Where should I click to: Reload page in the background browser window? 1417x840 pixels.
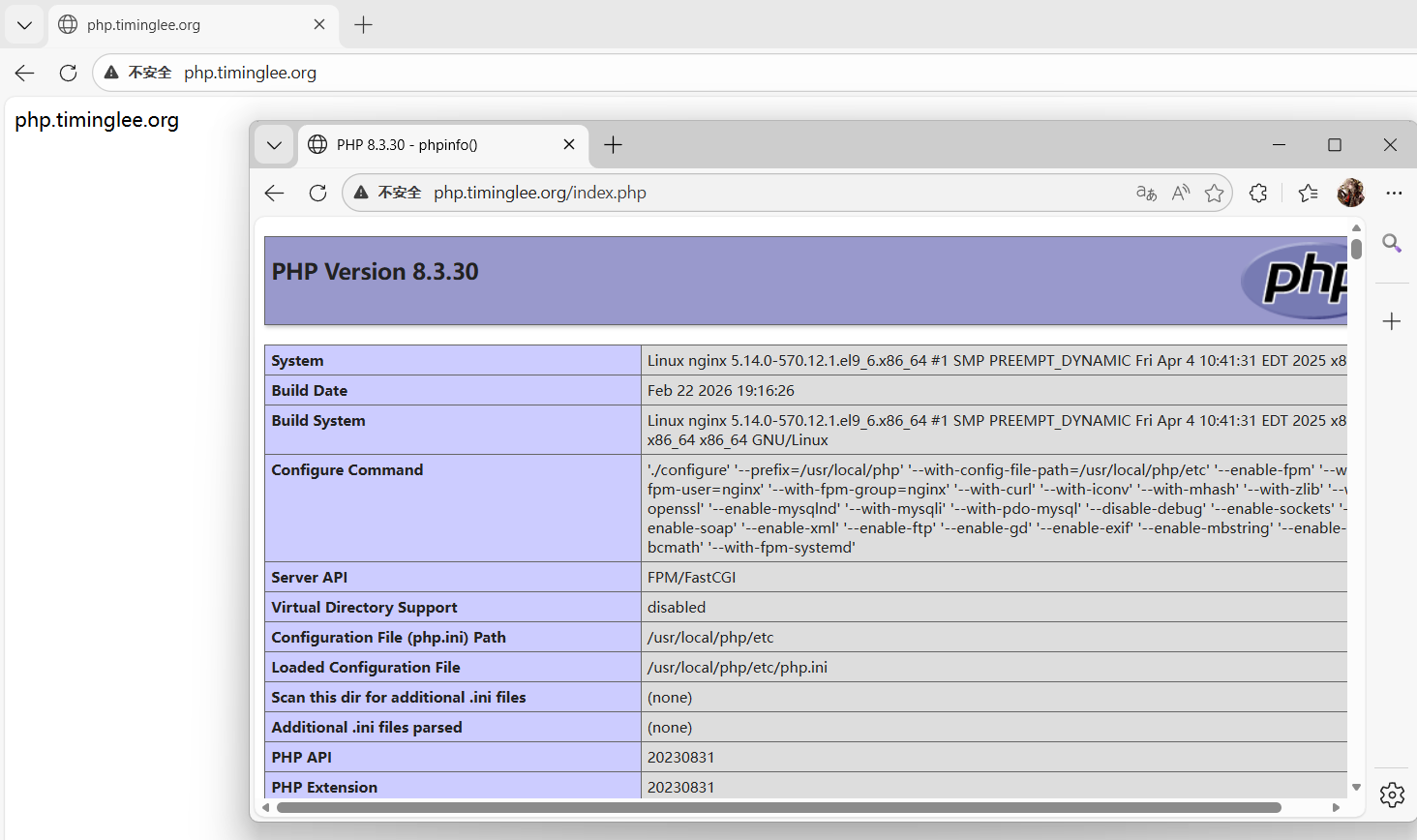(x=68, y=73)
